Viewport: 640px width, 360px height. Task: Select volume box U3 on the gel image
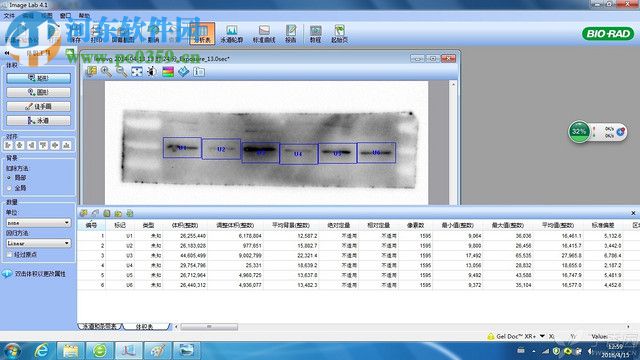(x=260, y=153)
